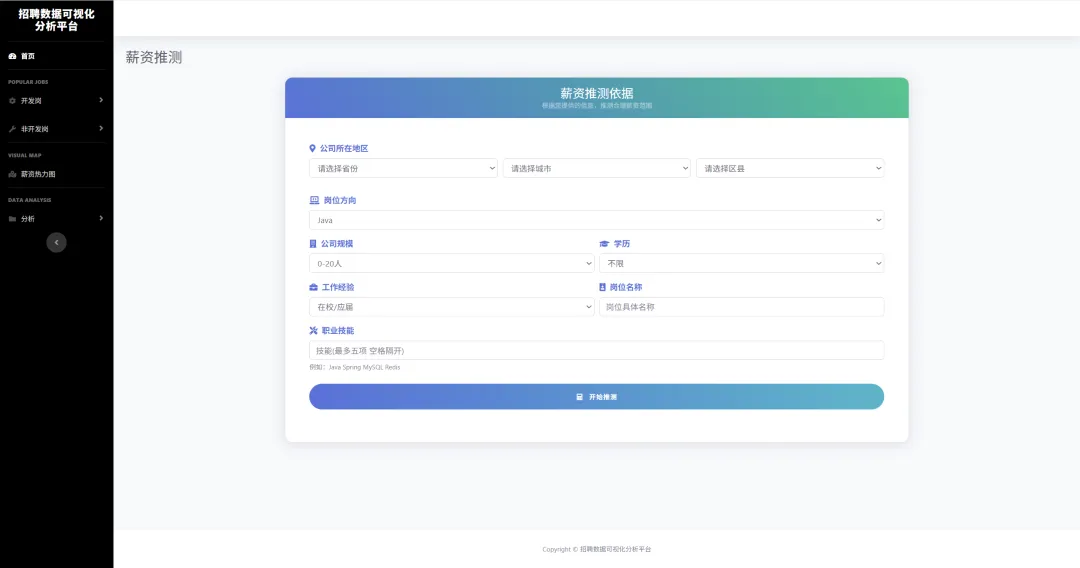Click the chevron arrow next to 分析
1080x568 pixels.
click(x=101, y=218)
